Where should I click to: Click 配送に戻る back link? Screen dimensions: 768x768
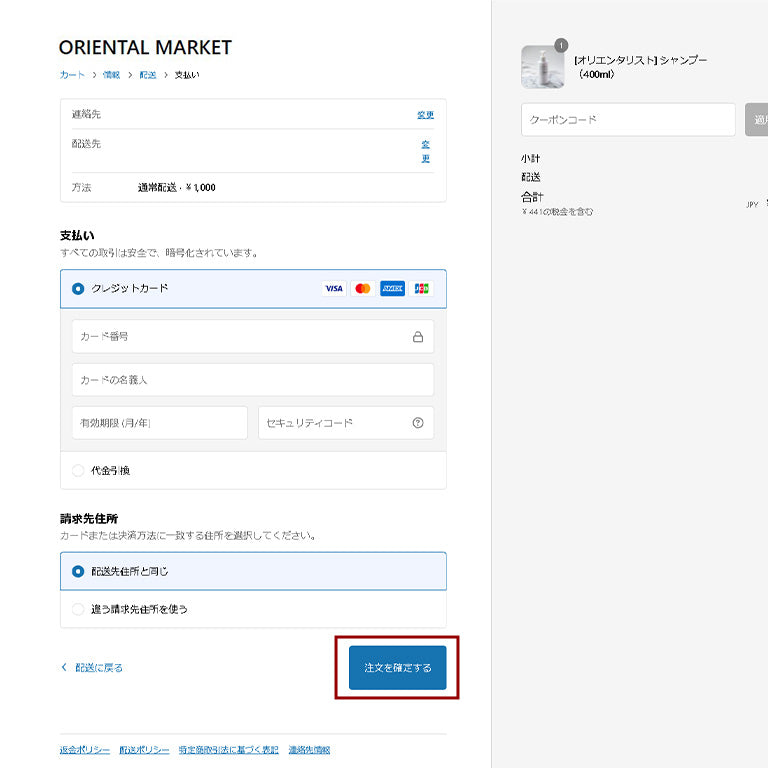(x=99, y=668)
